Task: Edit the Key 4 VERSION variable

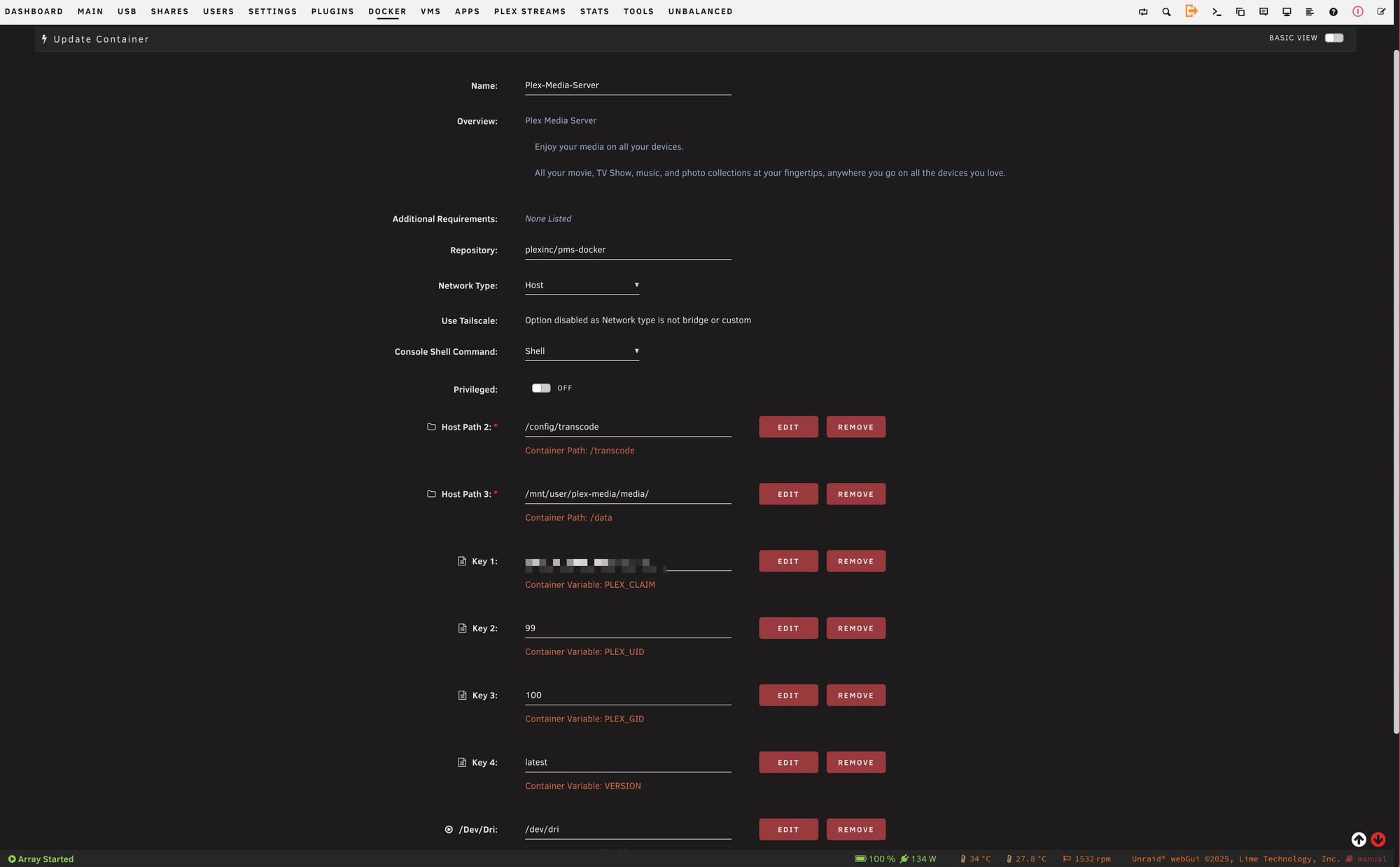Action: (x=788, y=763)
